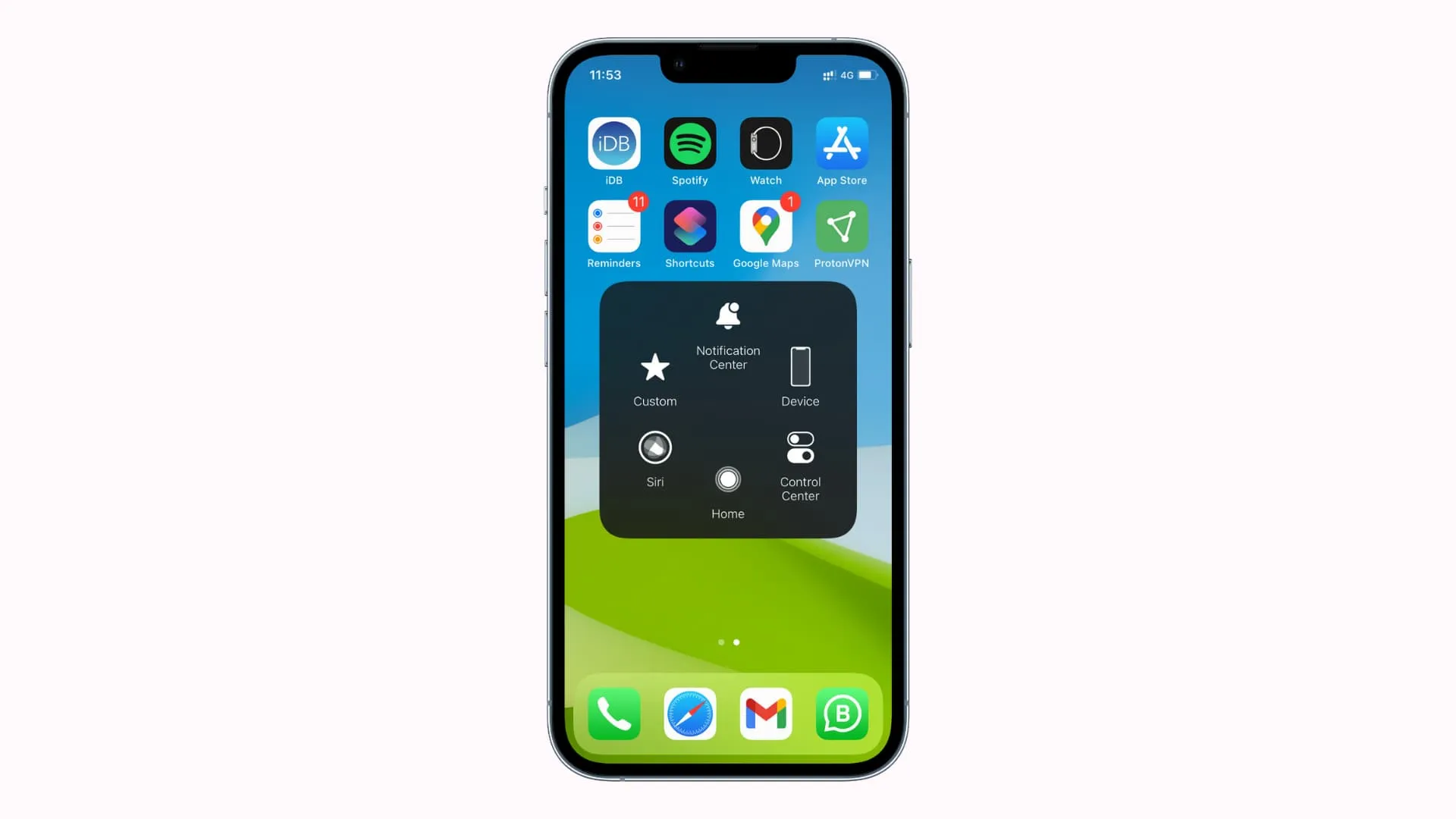Check battery status indicator
The image size is (1456, 819).
[x=869, y=75]
